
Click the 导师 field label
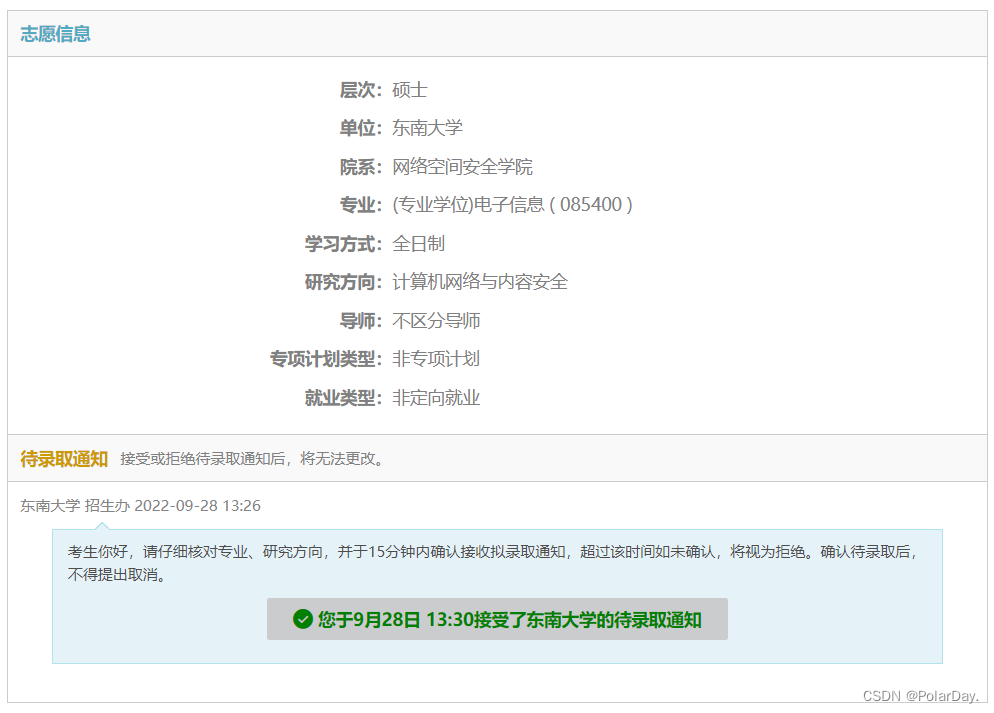click(361, 321)
